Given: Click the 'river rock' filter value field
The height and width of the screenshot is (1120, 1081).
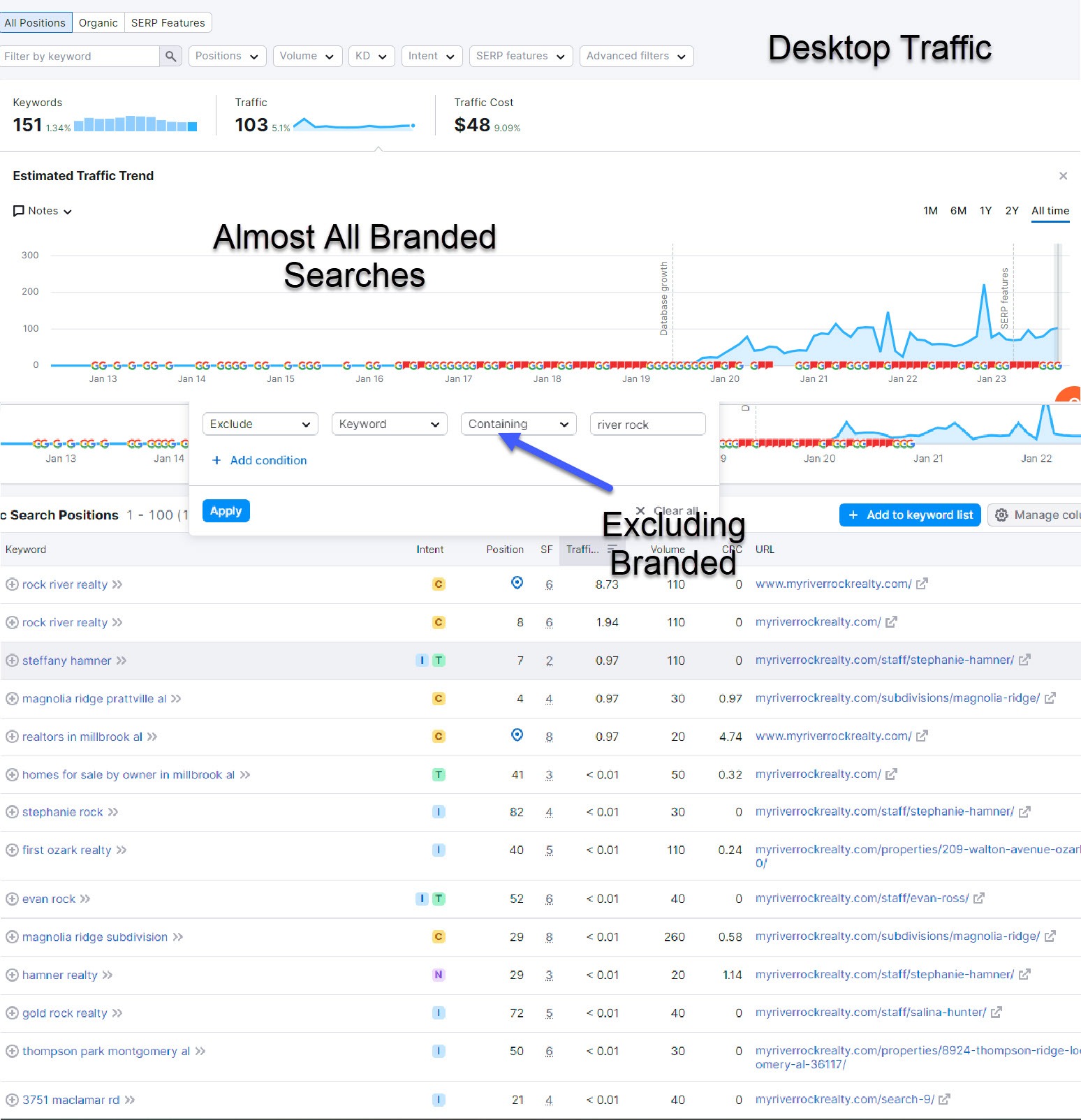Looking at the screenshot, I should pyautogui.click(x=647, y=425).
